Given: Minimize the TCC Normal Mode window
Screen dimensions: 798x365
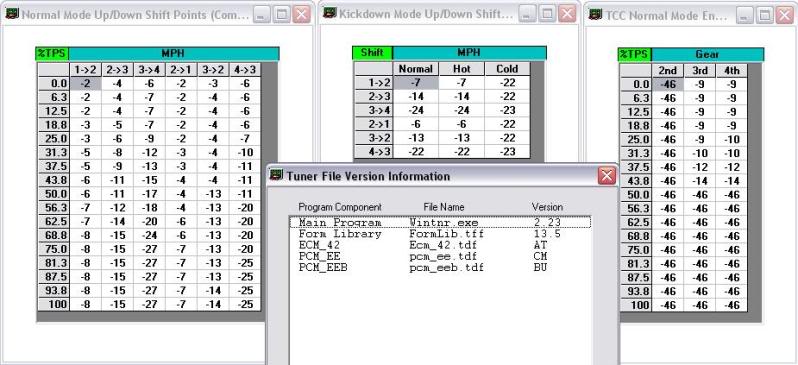Looking at the screenshot, I should click(744, 15).
